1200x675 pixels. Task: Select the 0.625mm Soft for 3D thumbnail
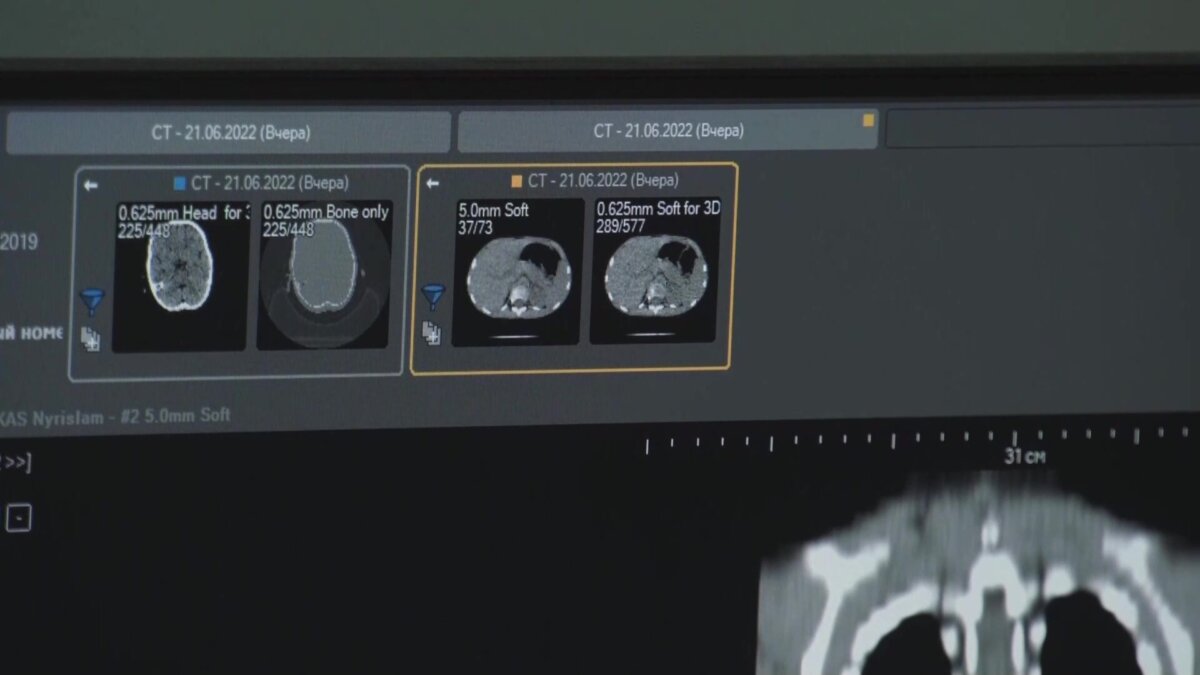(x=654, y=271)
